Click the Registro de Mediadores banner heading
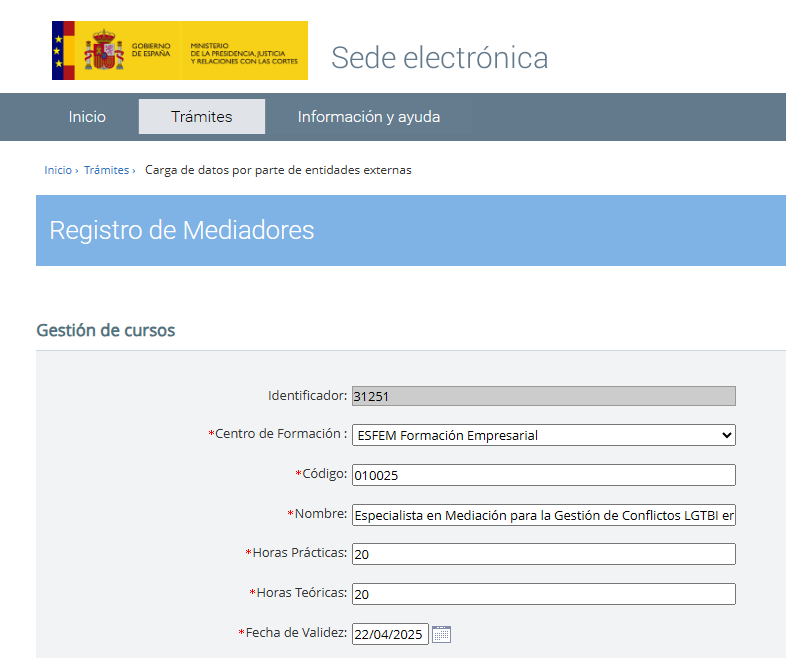This screenshot has width=786, height=658. [182, 231]
